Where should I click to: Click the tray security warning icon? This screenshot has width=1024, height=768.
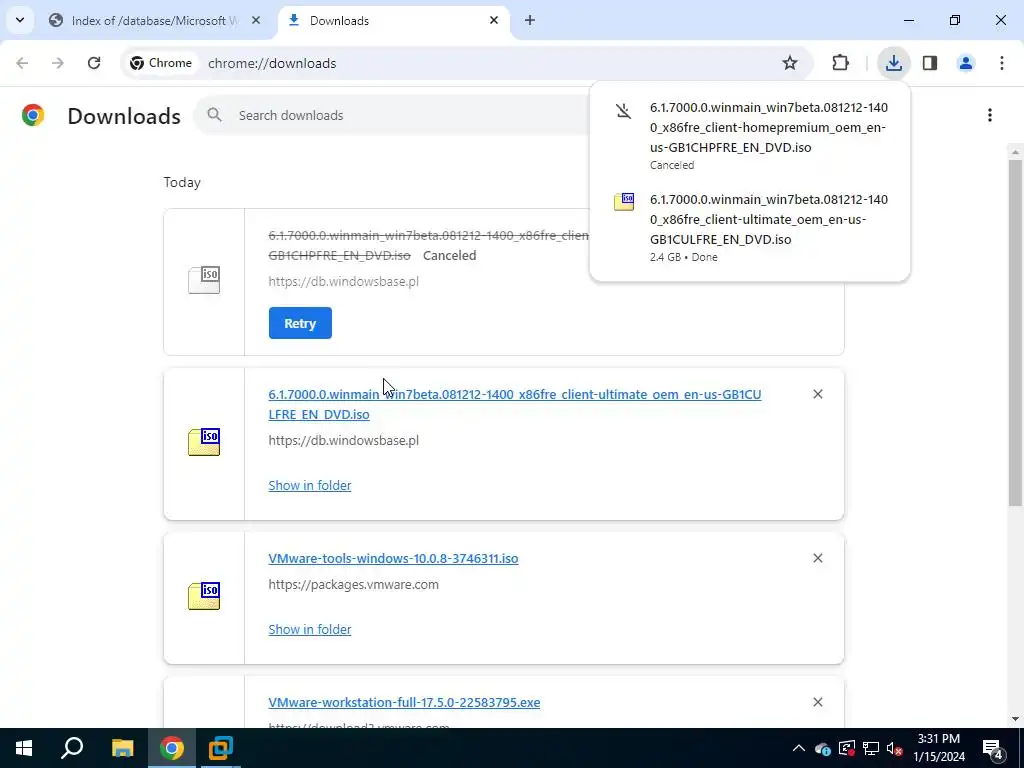click(847, 748)
